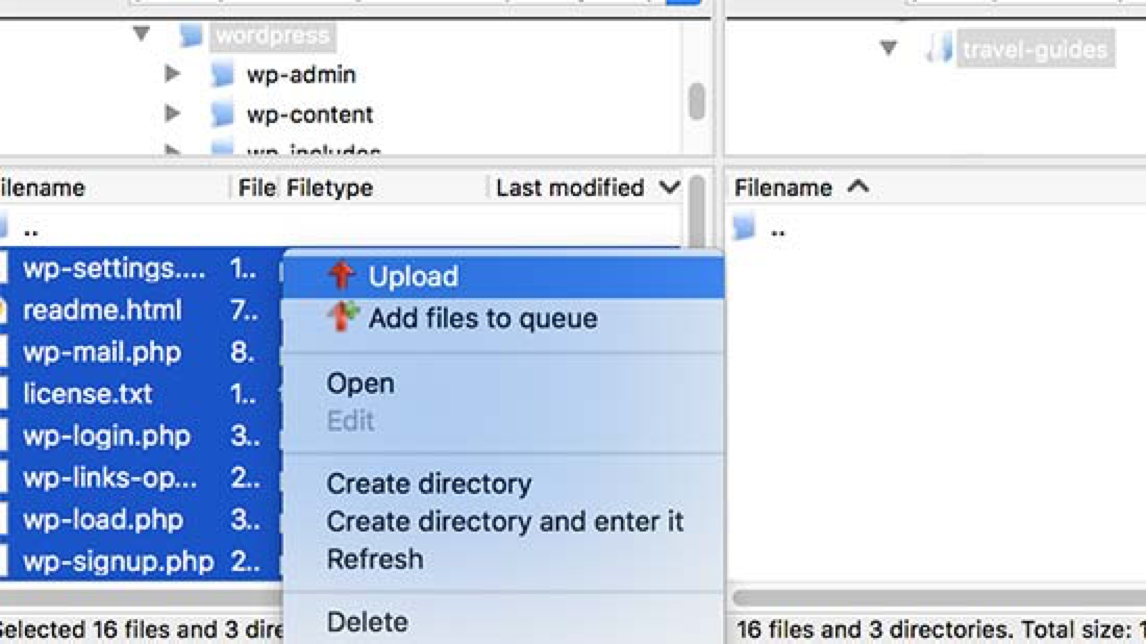Collapse the wordpress folder tree node
Viewport: 1146px width, 644px height.
[142, 35]
